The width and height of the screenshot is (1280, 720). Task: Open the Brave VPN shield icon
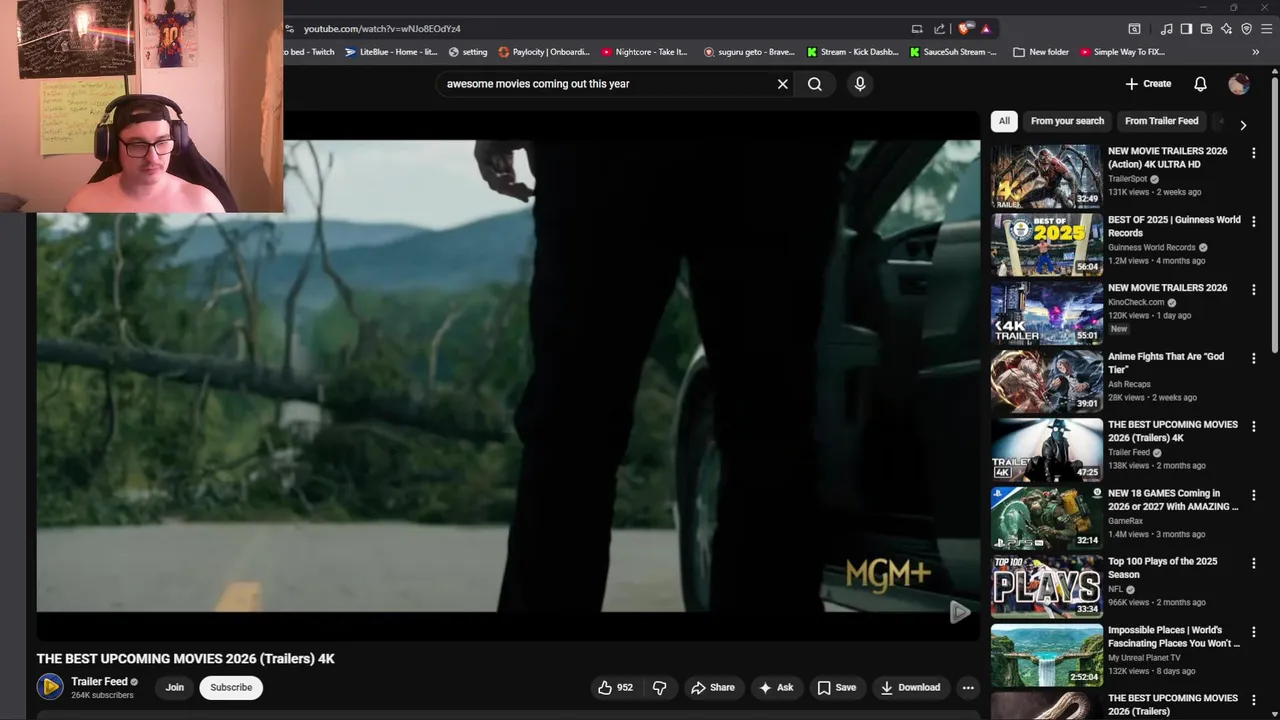click(x=1246, y=29)
